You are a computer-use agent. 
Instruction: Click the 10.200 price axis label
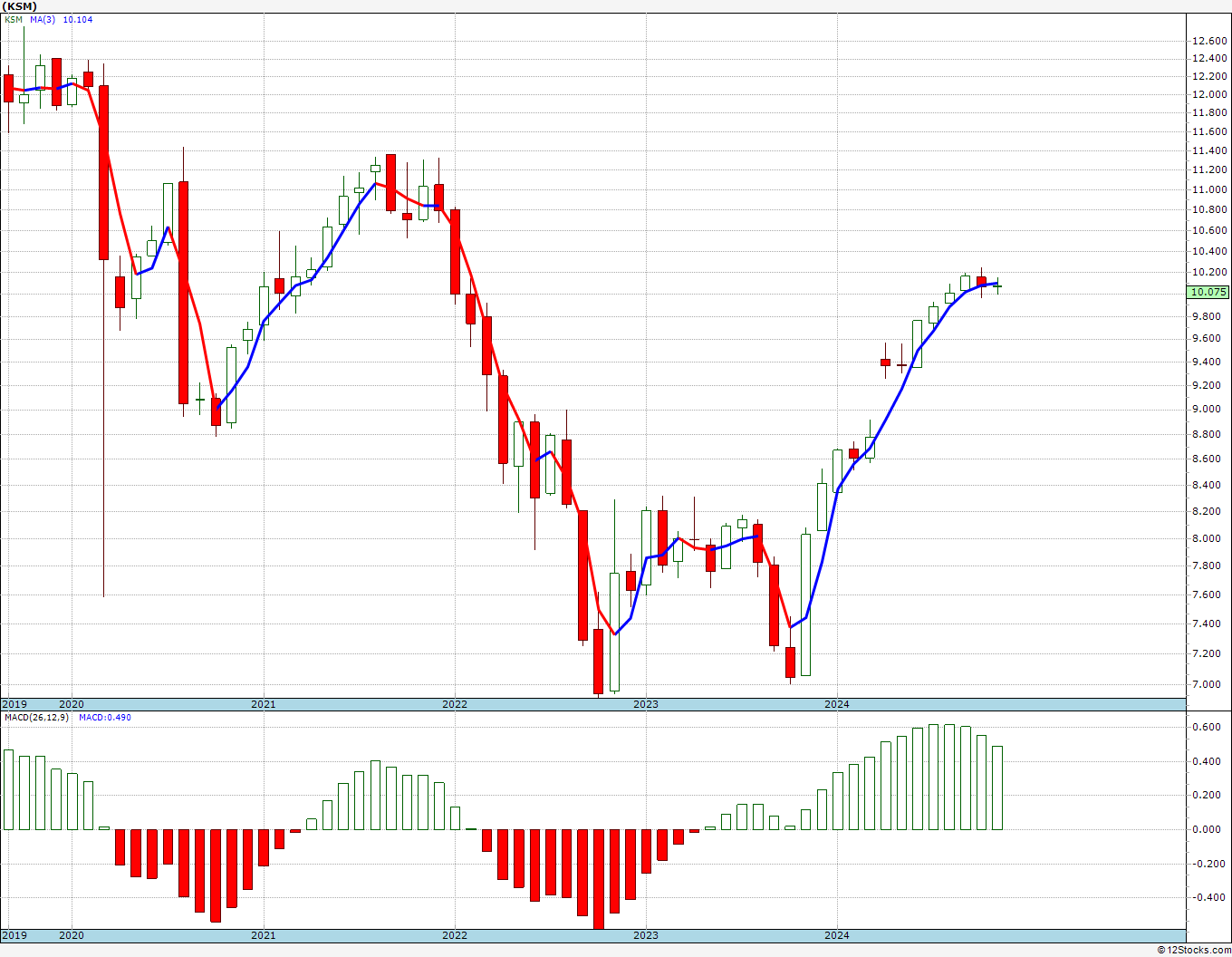pos(1210,272)
